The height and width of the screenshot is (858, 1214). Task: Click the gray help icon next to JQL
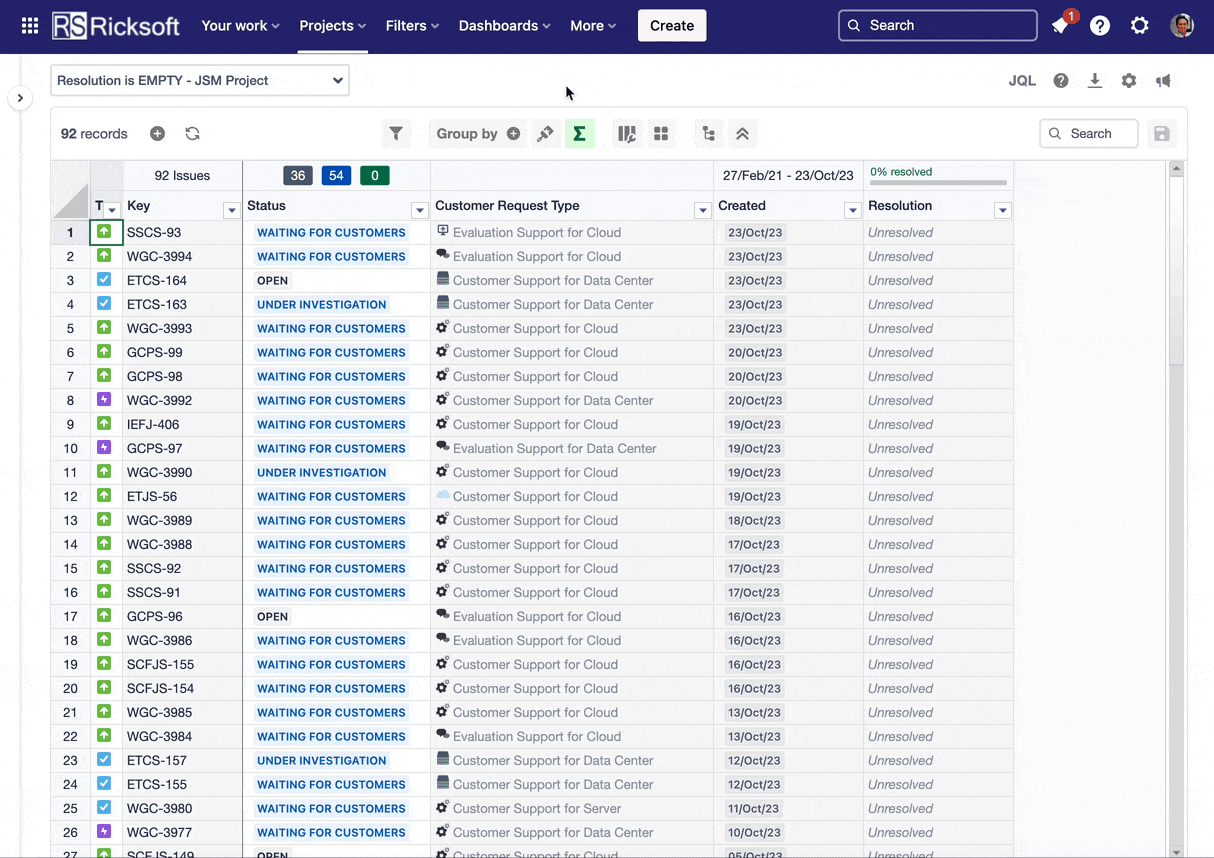click(x=1061, y=81)
